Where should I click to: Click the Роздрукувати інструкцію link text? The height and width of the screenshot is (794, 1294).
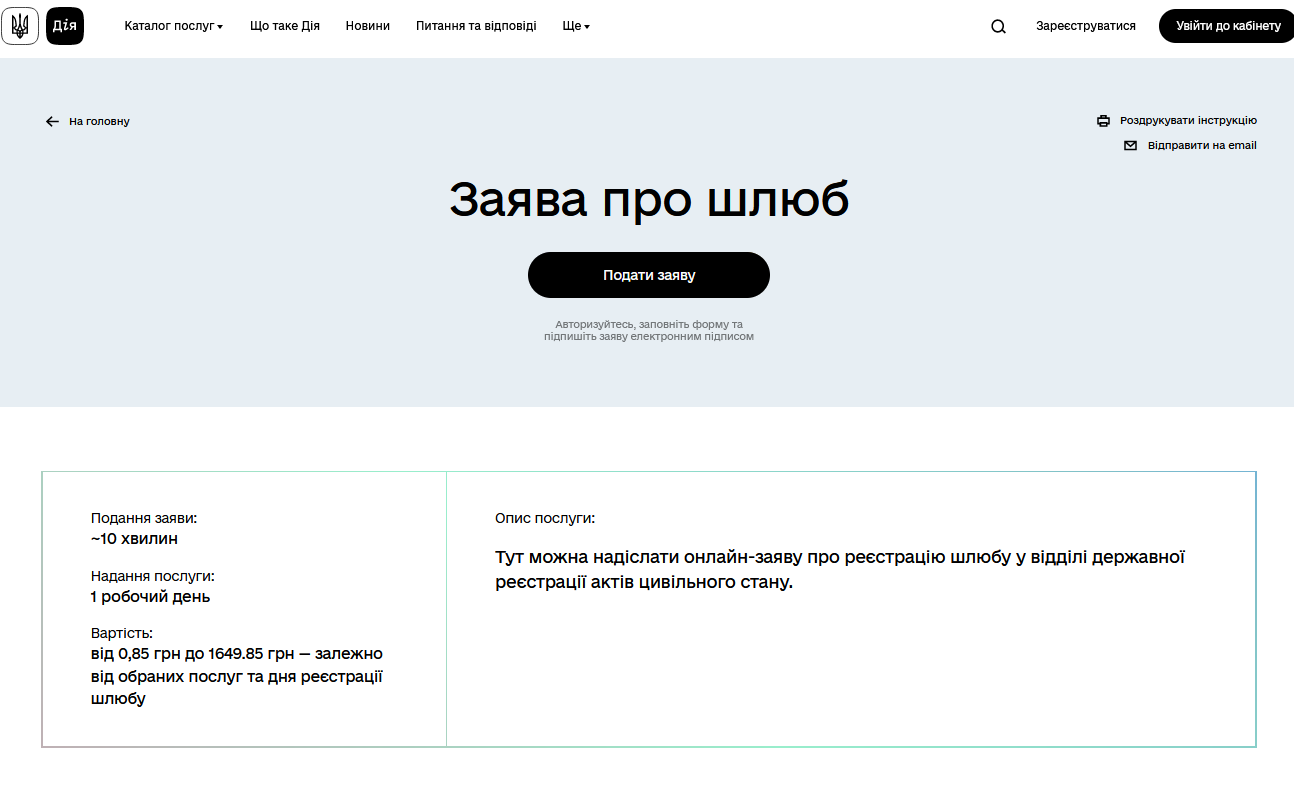(x=1188, y=121)
